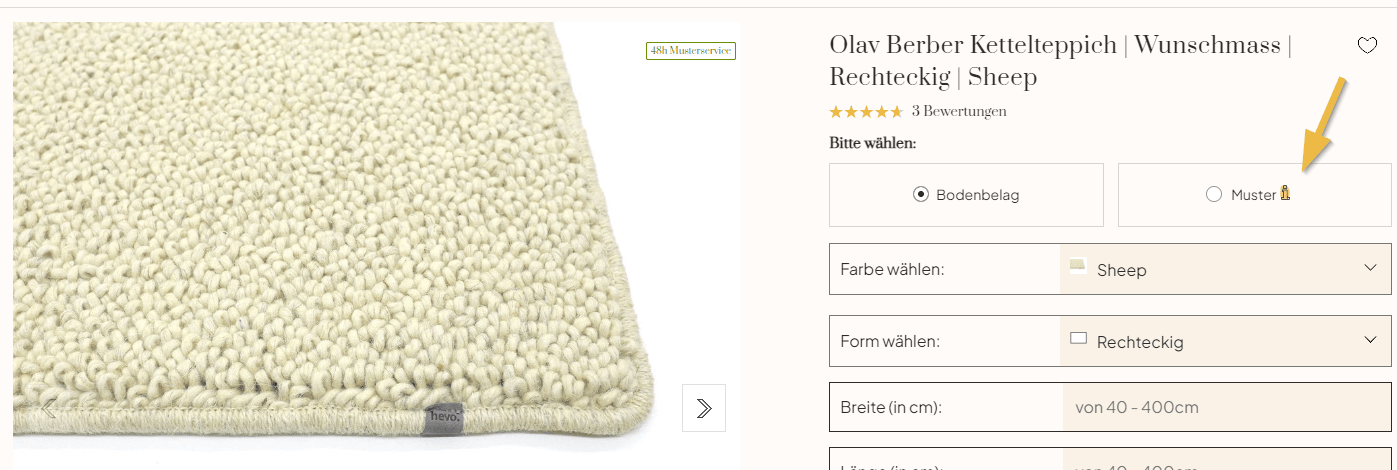Show previous product image arrow
The image size is (1397, 470).
[49, 408]
